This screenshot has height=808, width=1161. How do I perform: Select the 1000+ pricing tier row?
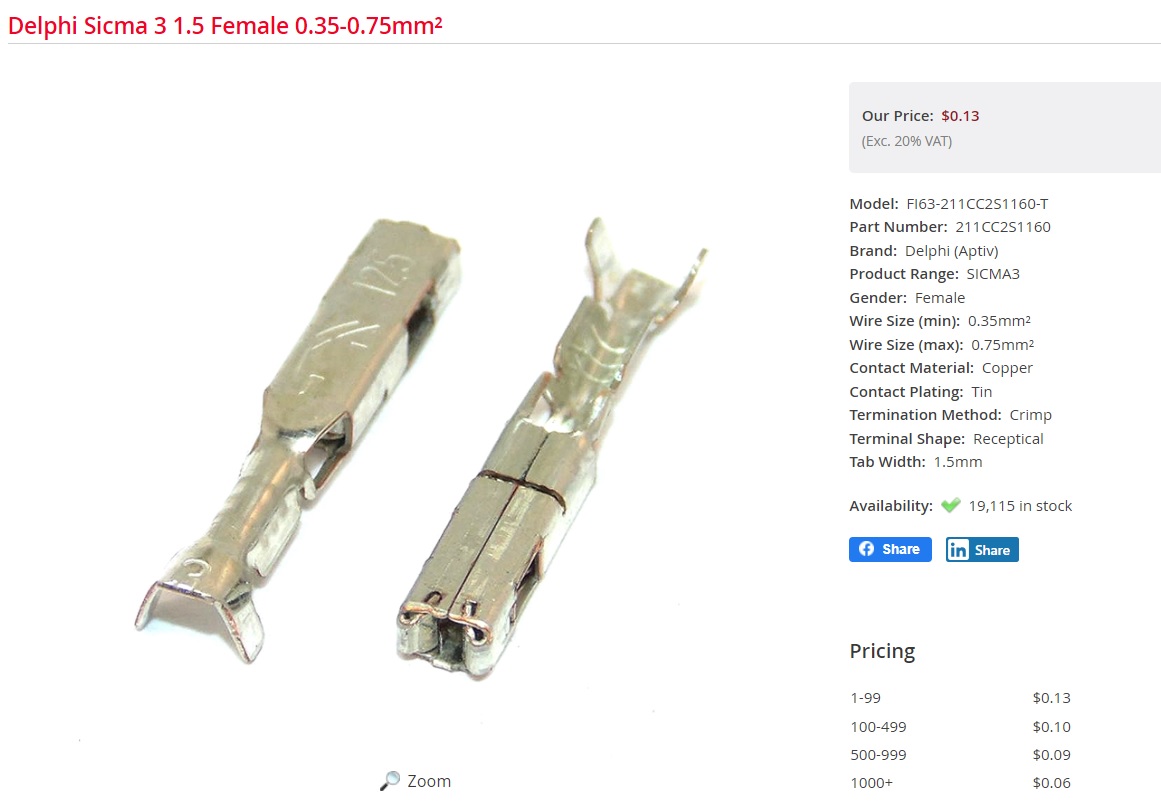(x=960, y=783)
